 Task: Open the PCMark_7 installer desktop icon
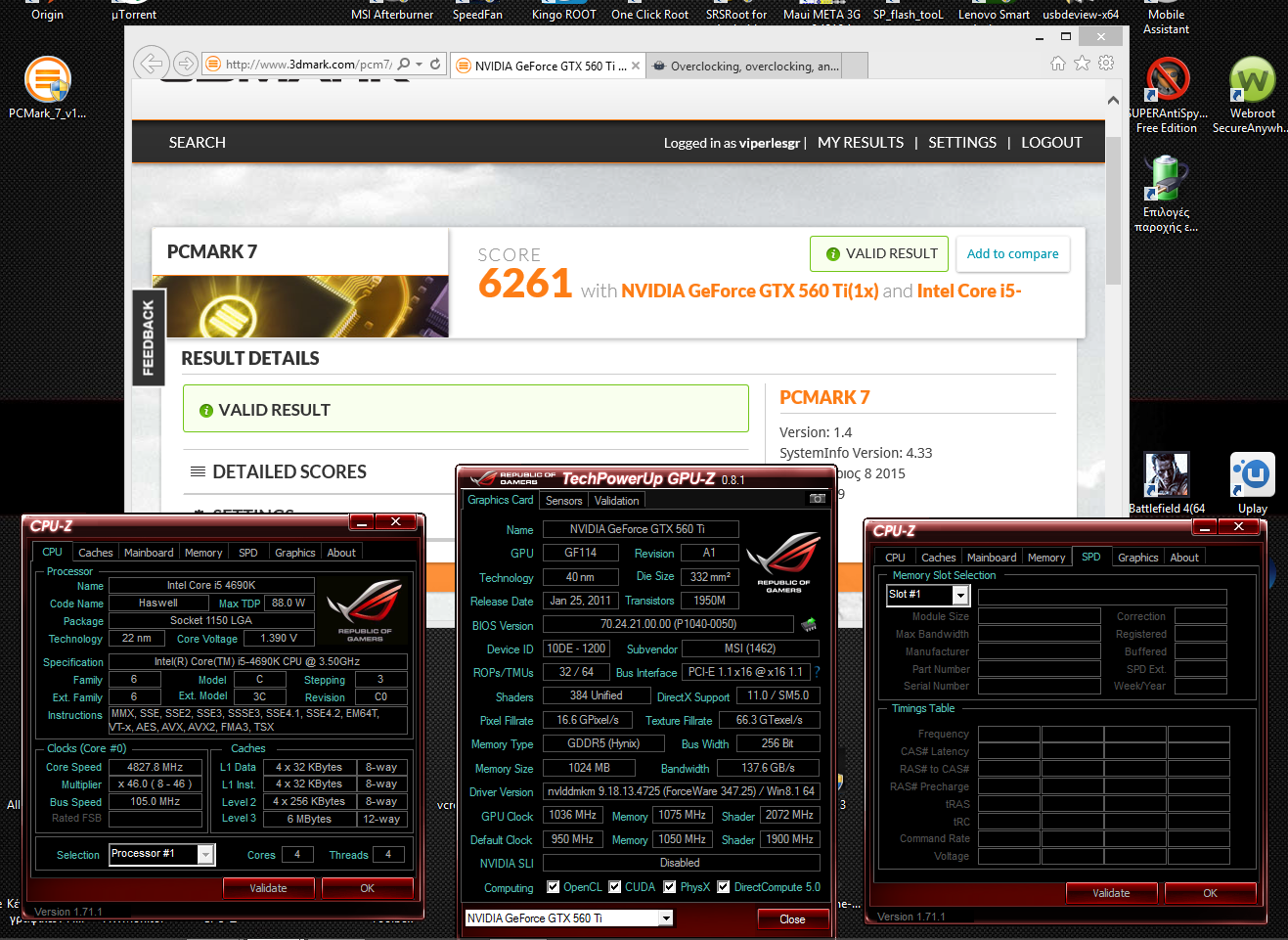tap(47, 88)
